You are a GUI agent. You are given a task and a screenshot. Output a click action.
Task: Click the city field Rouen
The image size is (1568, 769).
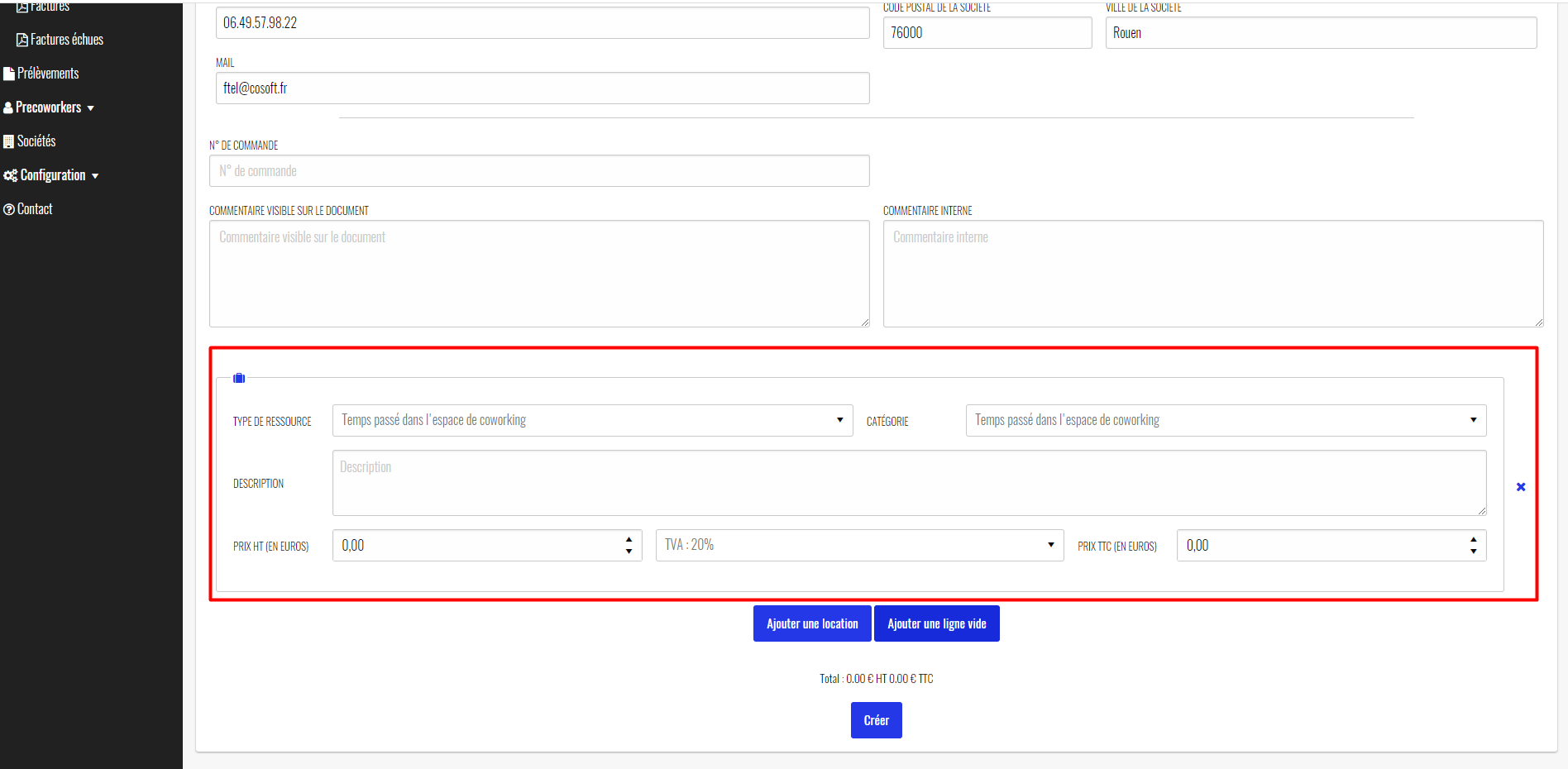pos(1321,32)
